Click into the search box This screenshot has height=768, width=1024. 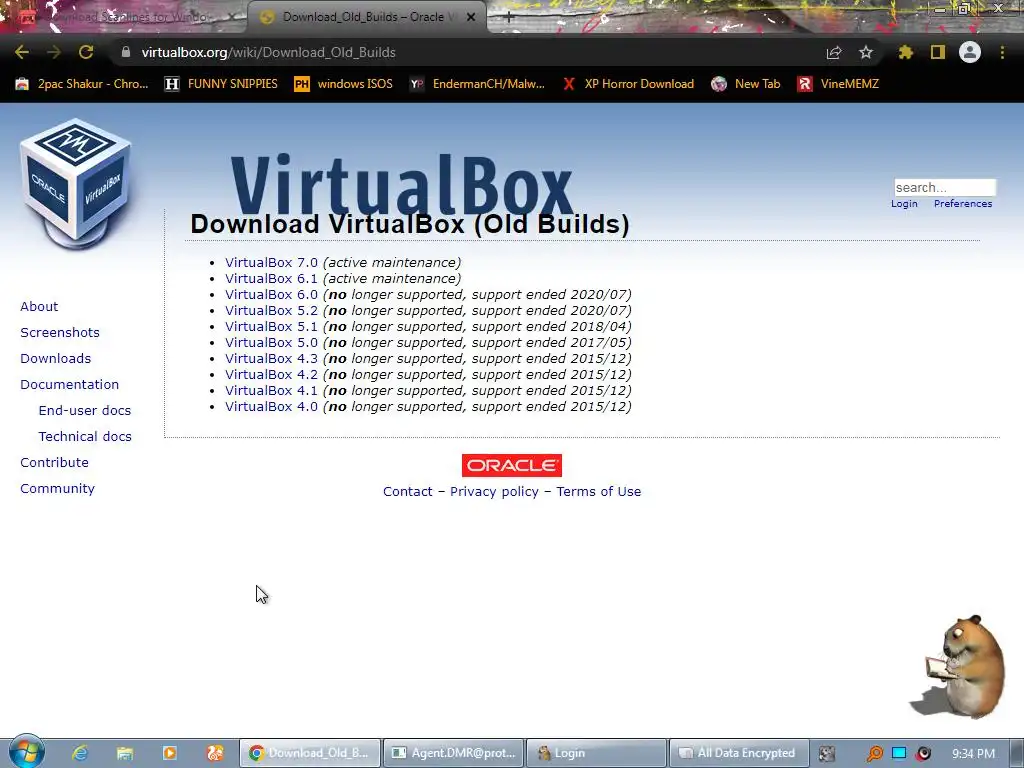pos(945,187)
